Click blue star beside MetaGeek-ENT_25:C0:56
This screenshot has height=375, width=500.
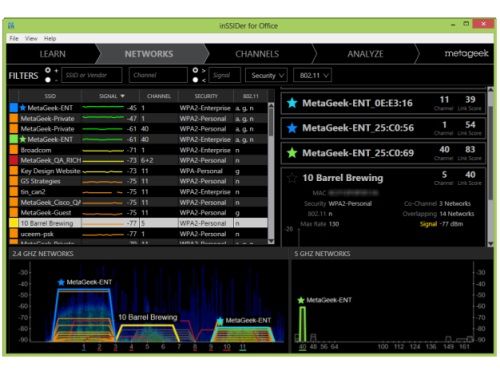coord(292,128)
